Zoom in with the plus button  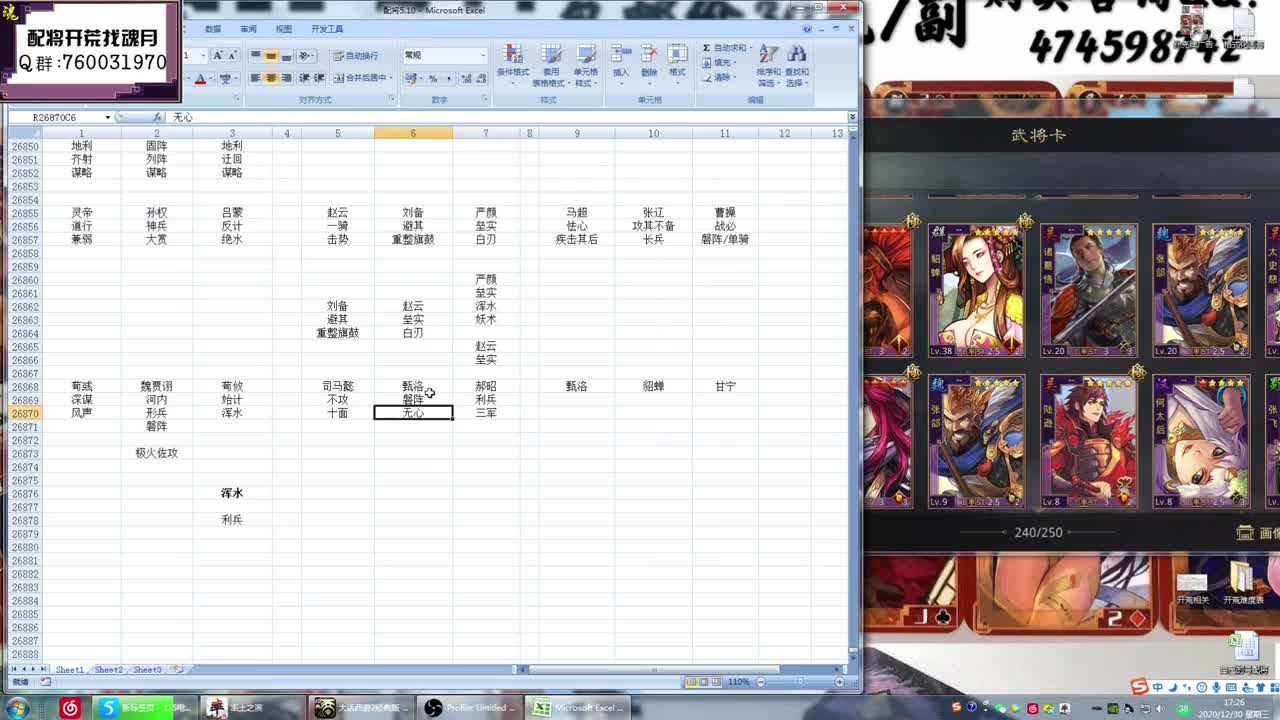coord(839,682)
